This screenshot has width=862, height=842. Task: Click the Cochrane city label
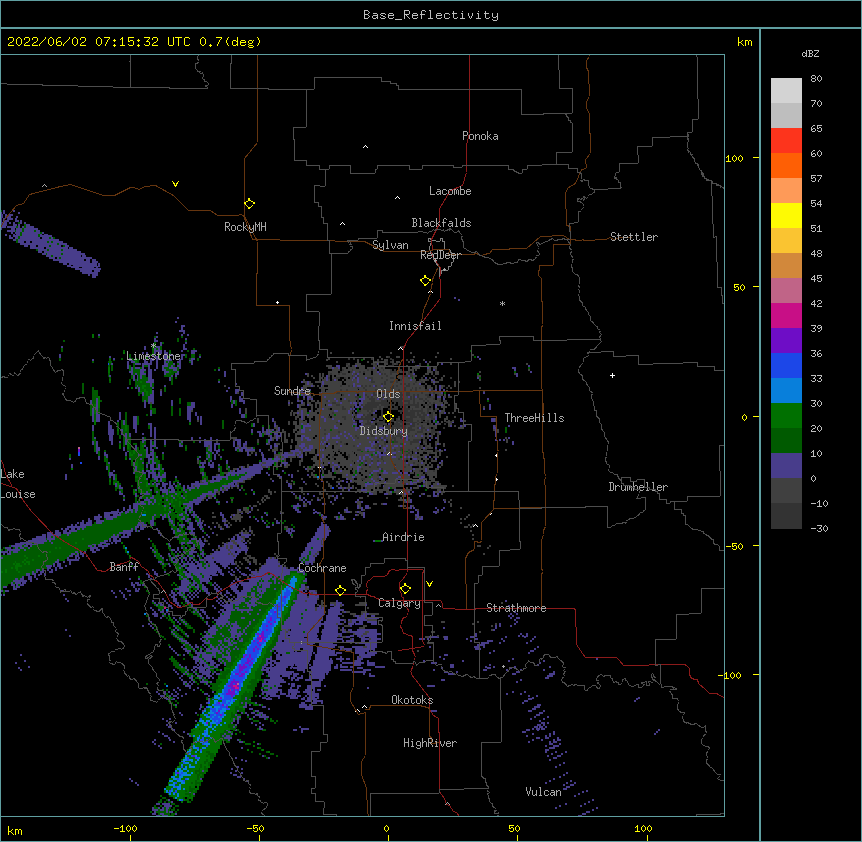click(x=322, y=568)
